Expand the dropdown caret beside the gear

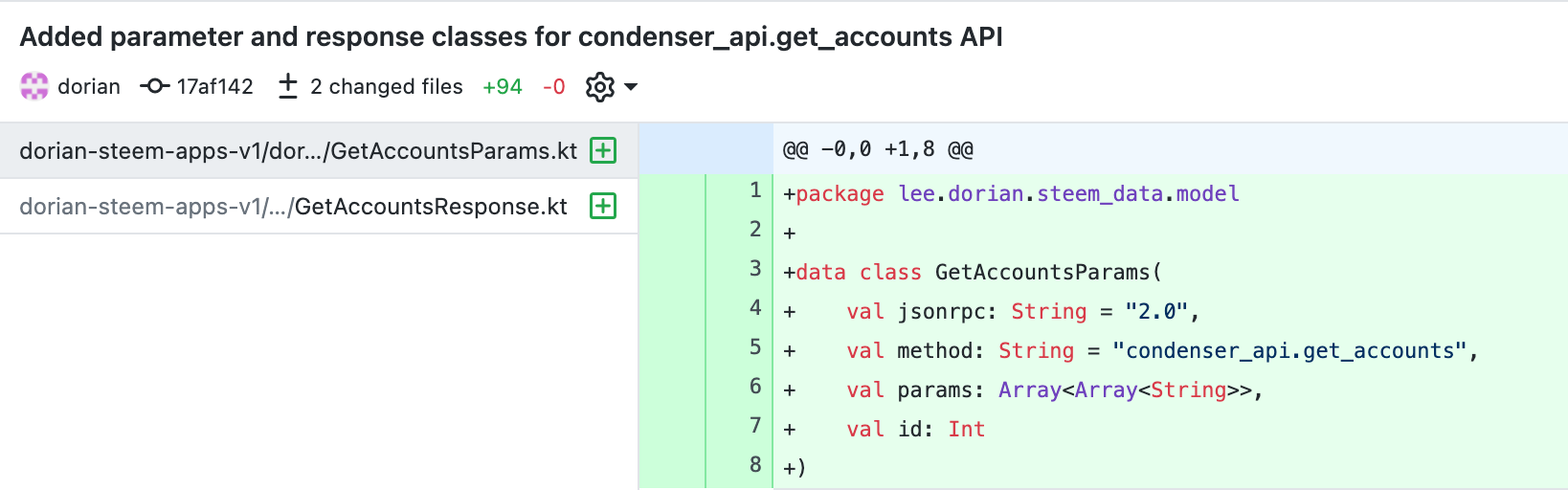click(631, 87)
